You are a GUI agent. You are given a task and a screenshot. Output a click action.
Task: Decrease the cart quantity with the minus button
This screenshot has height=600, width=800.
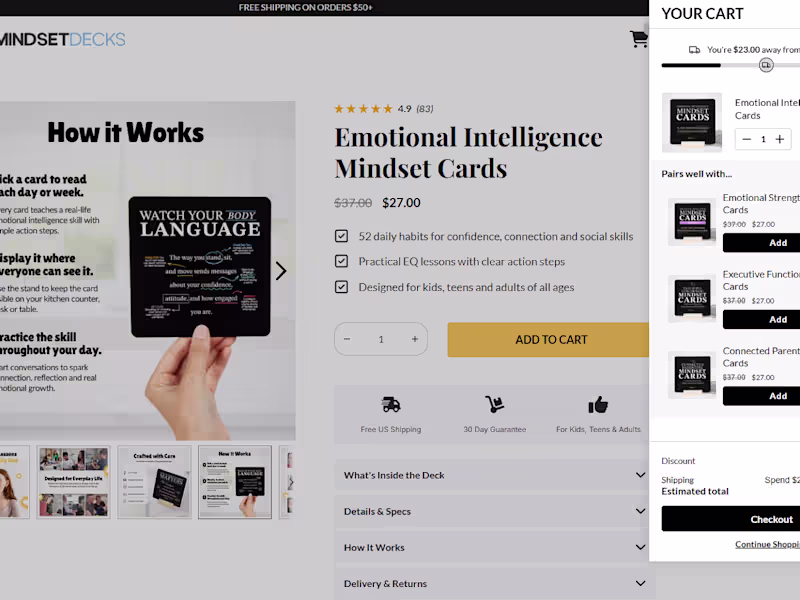coord(746,139)
